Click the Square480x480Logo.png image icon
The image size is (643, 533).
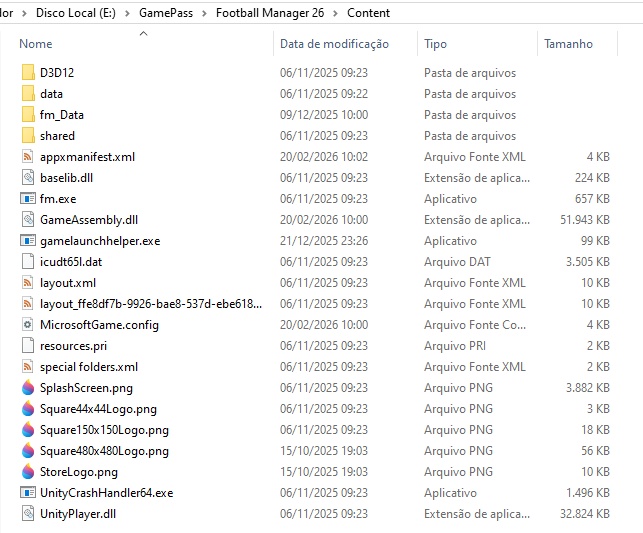coord(28,451)
